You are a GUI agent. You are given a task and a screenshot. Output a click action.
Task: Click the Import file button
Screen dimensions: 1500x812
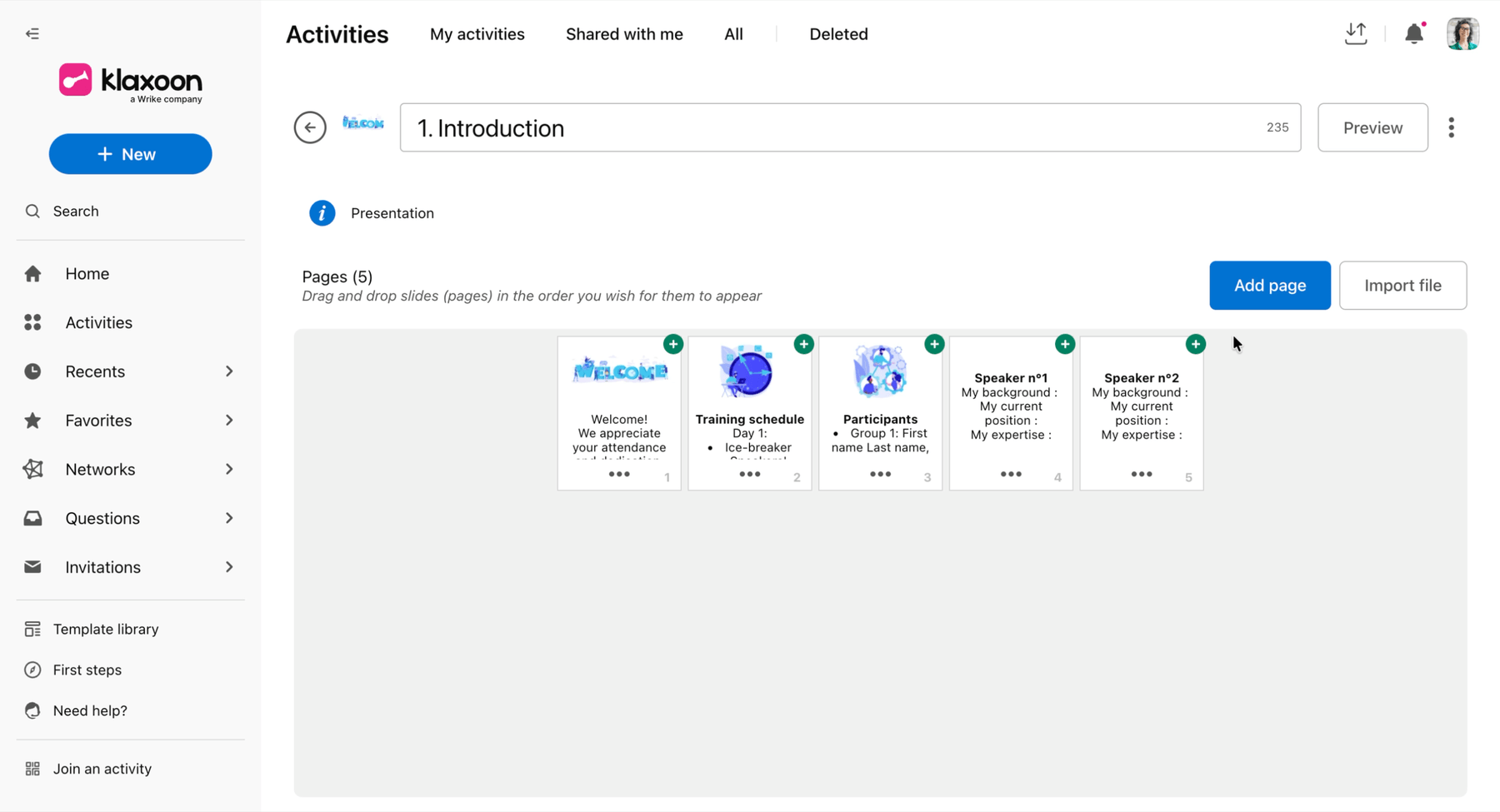[x=1403, y=286]
